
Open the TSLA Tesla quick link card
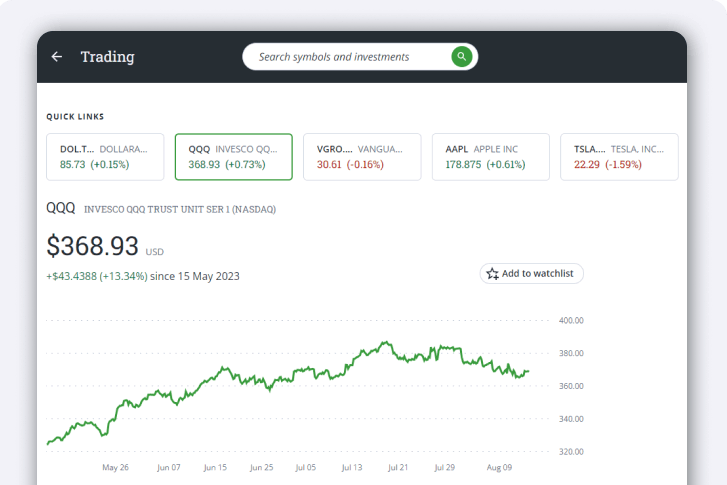(x=618, y=157)
